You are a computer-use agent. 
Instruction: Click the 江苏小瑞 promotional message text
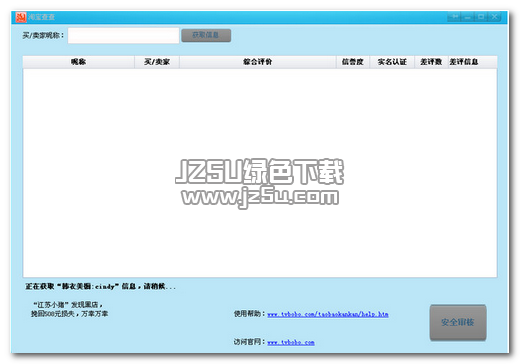(69, 309)
